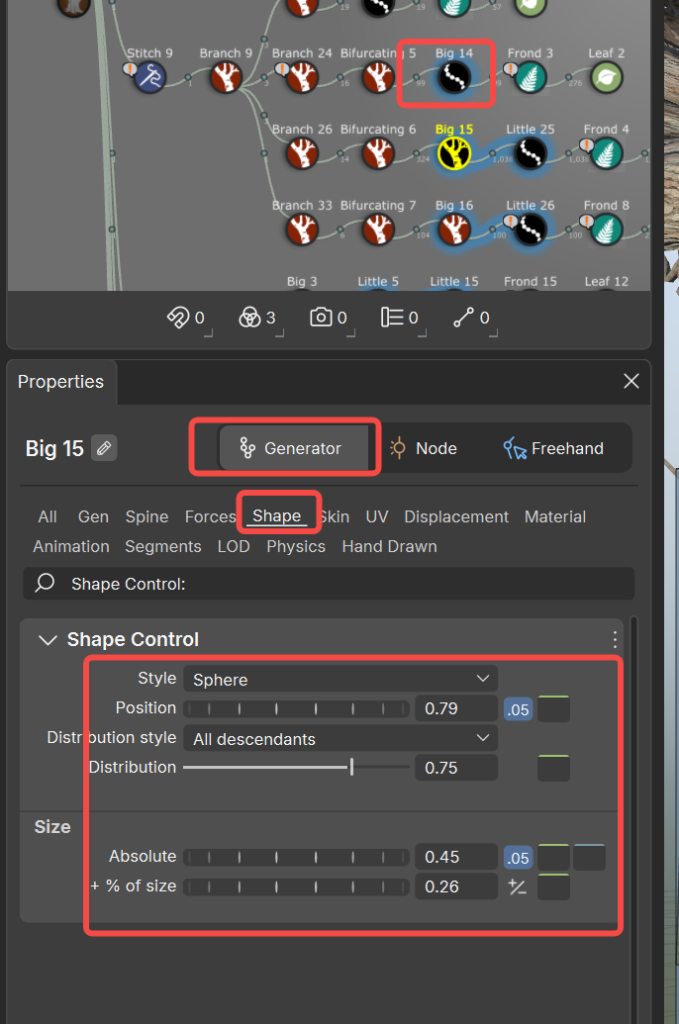Open the Segments properties tab
This screenshot has width=679, height=1024.
point(163,546)
